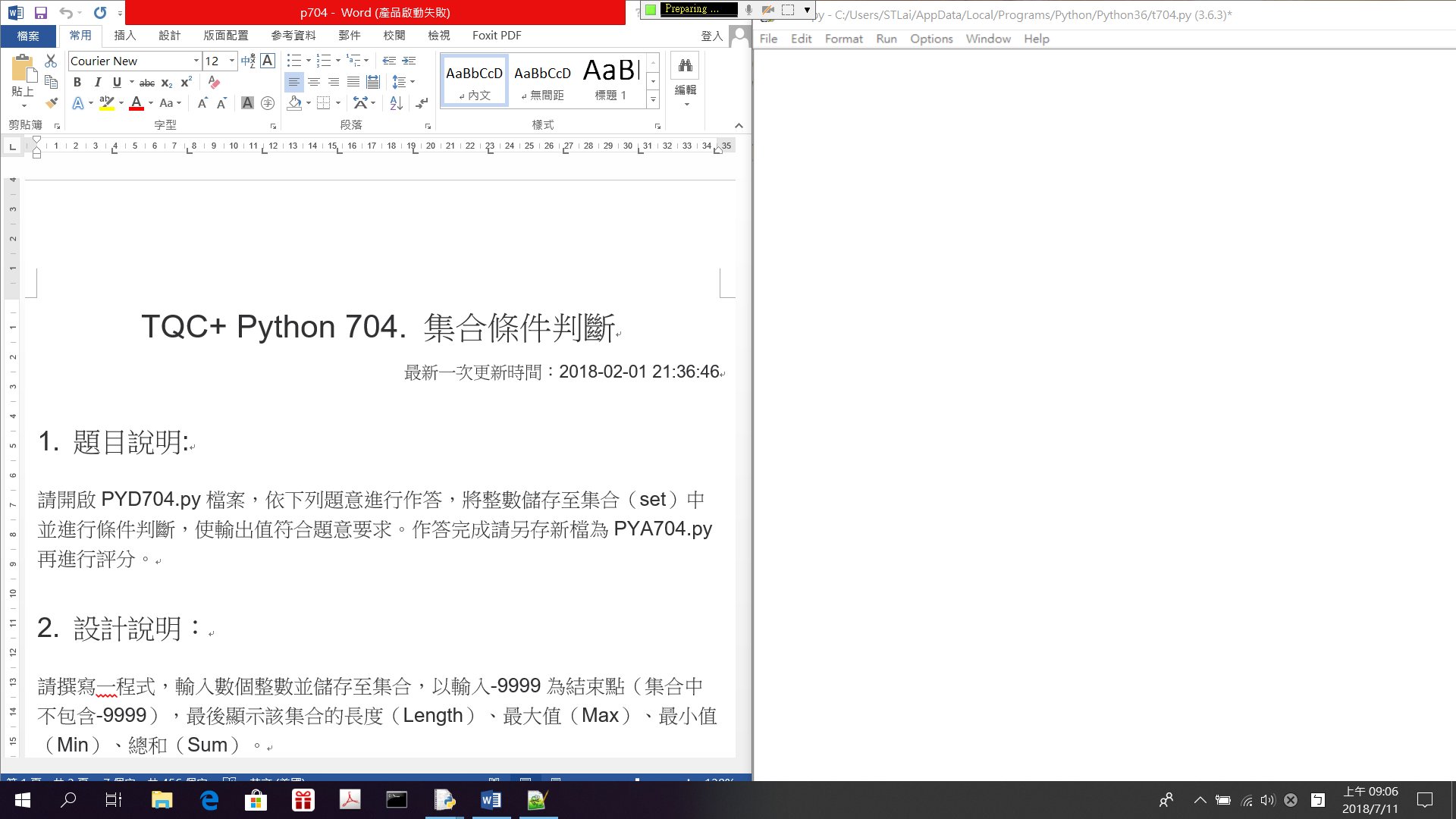Open Line Spacing dropdown
Image resolution: width=1456 pixels, height=819 pixels.
403,82
